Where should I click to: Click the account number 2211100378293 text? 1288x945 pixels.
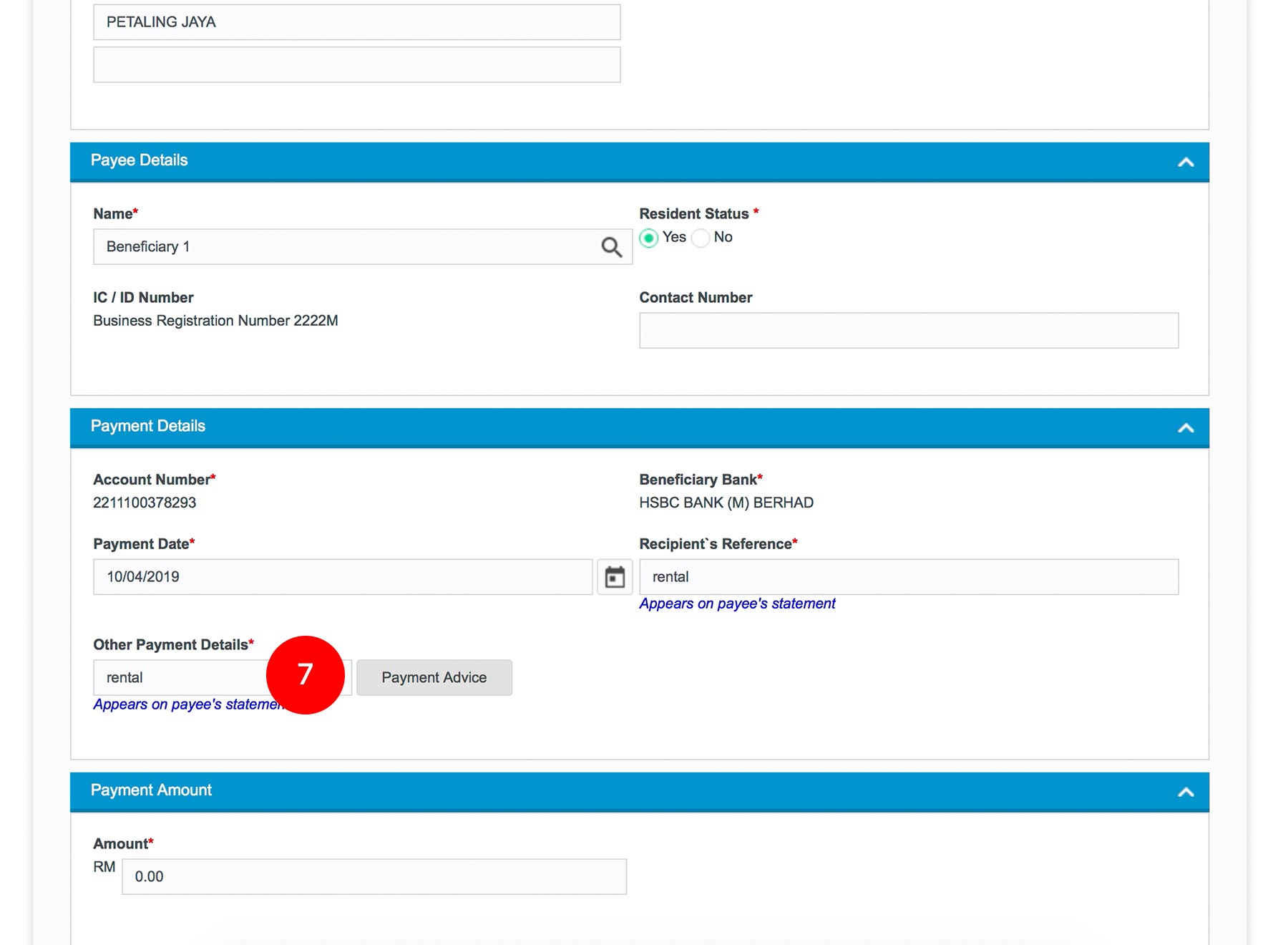point(145,503)
